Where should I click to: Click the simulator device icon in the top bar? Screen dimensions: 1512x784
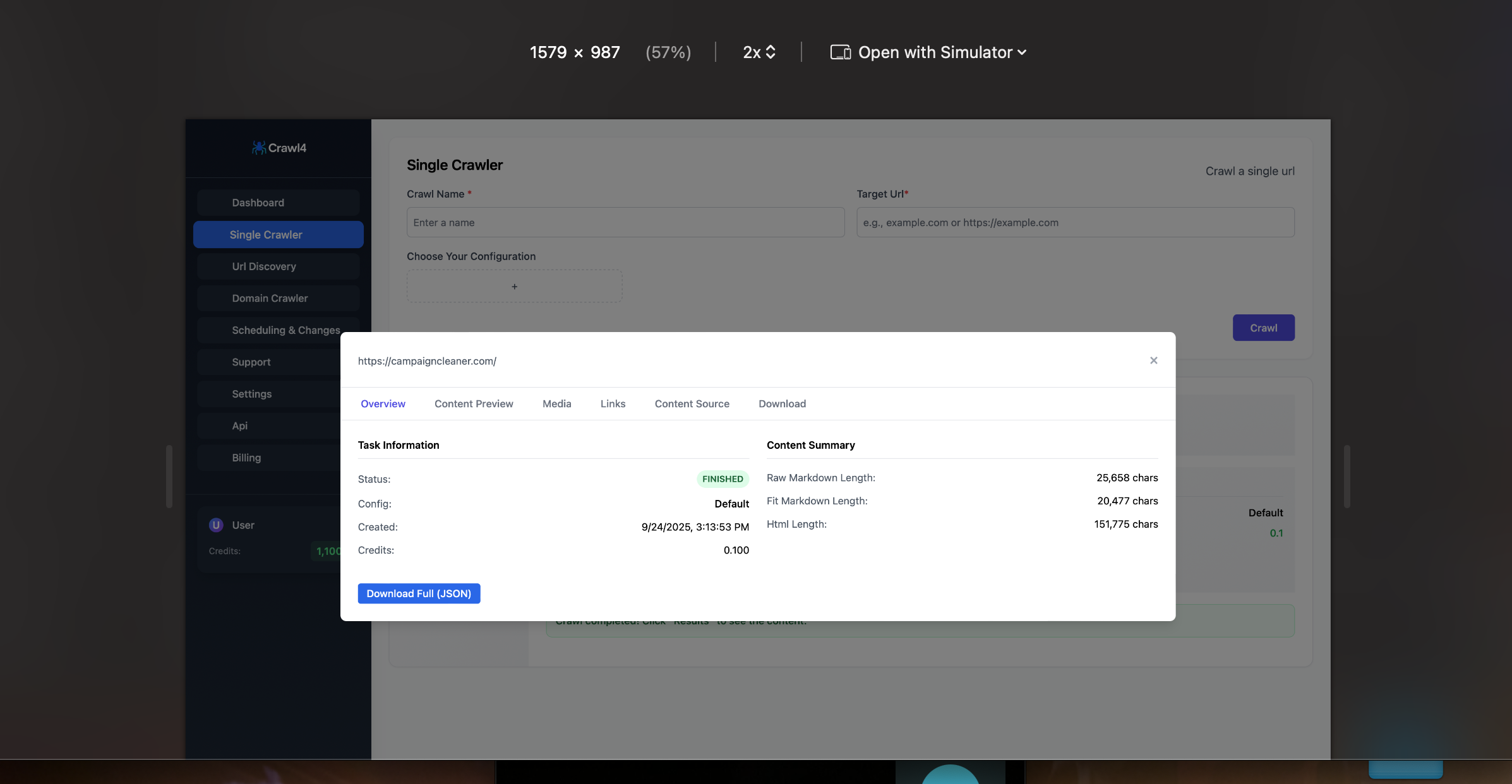840,52
